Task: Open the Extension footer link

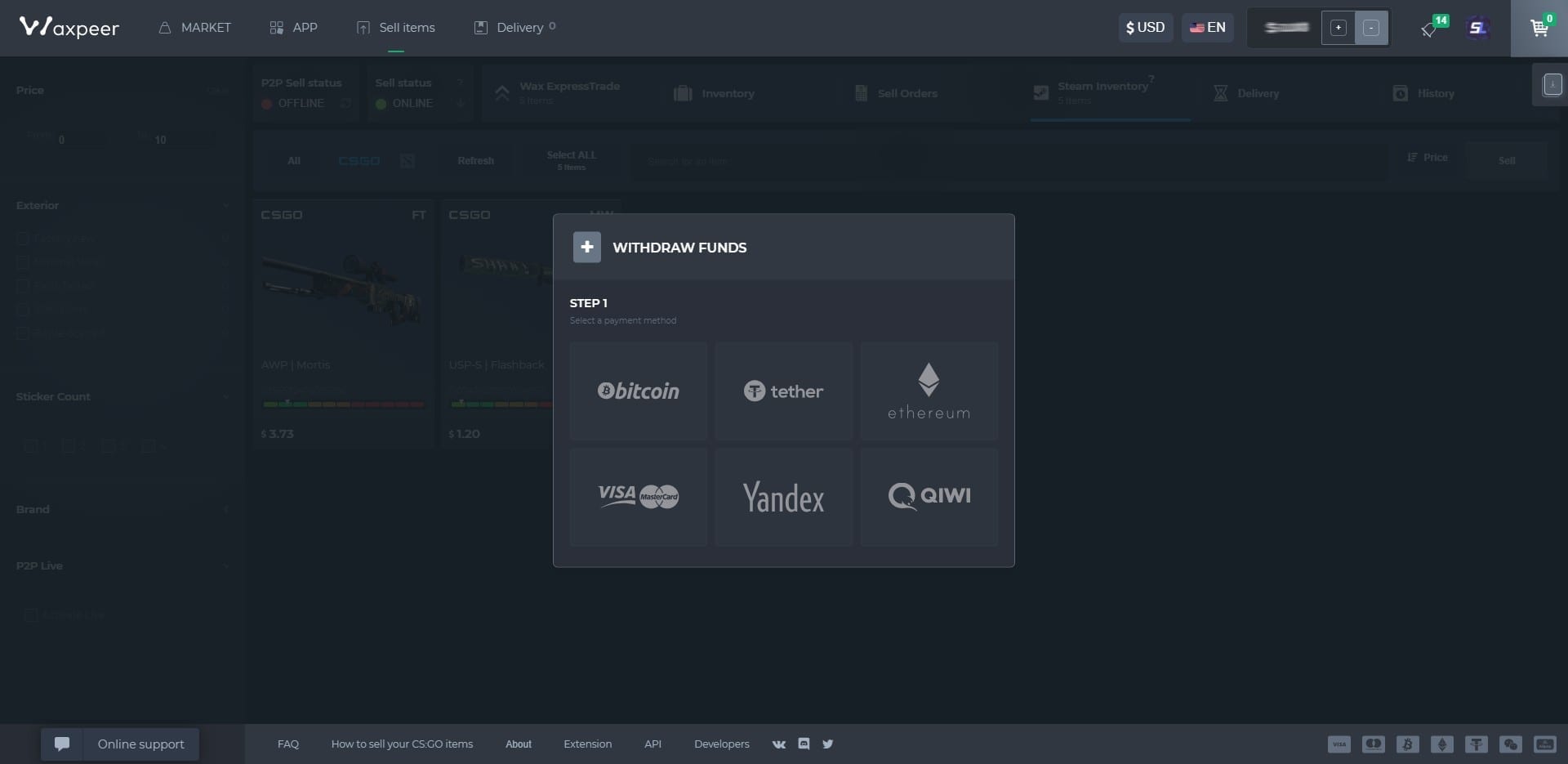Action: [x=587, y=744]
